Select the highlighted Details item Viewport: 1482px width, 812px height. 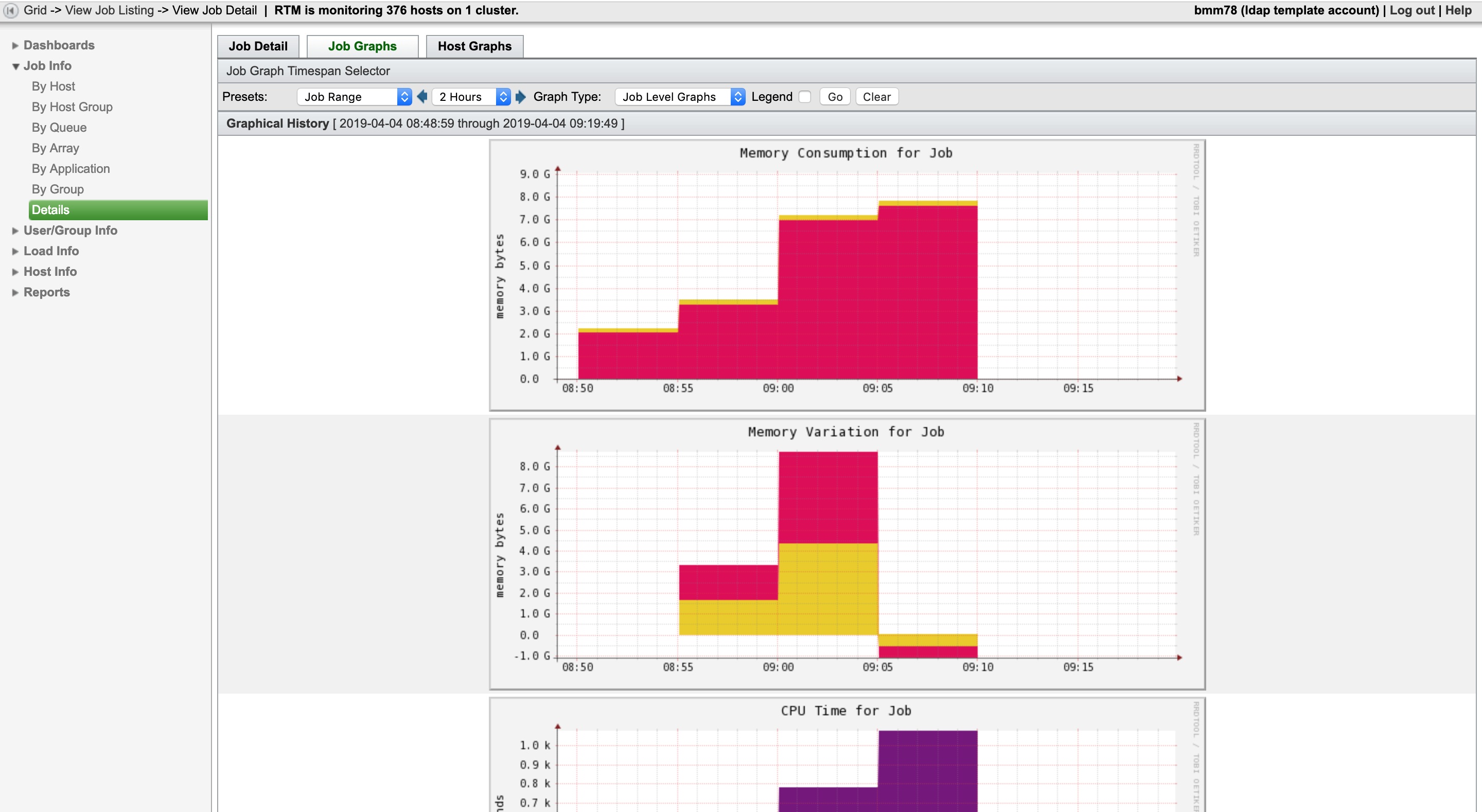[x=118, y=210]
